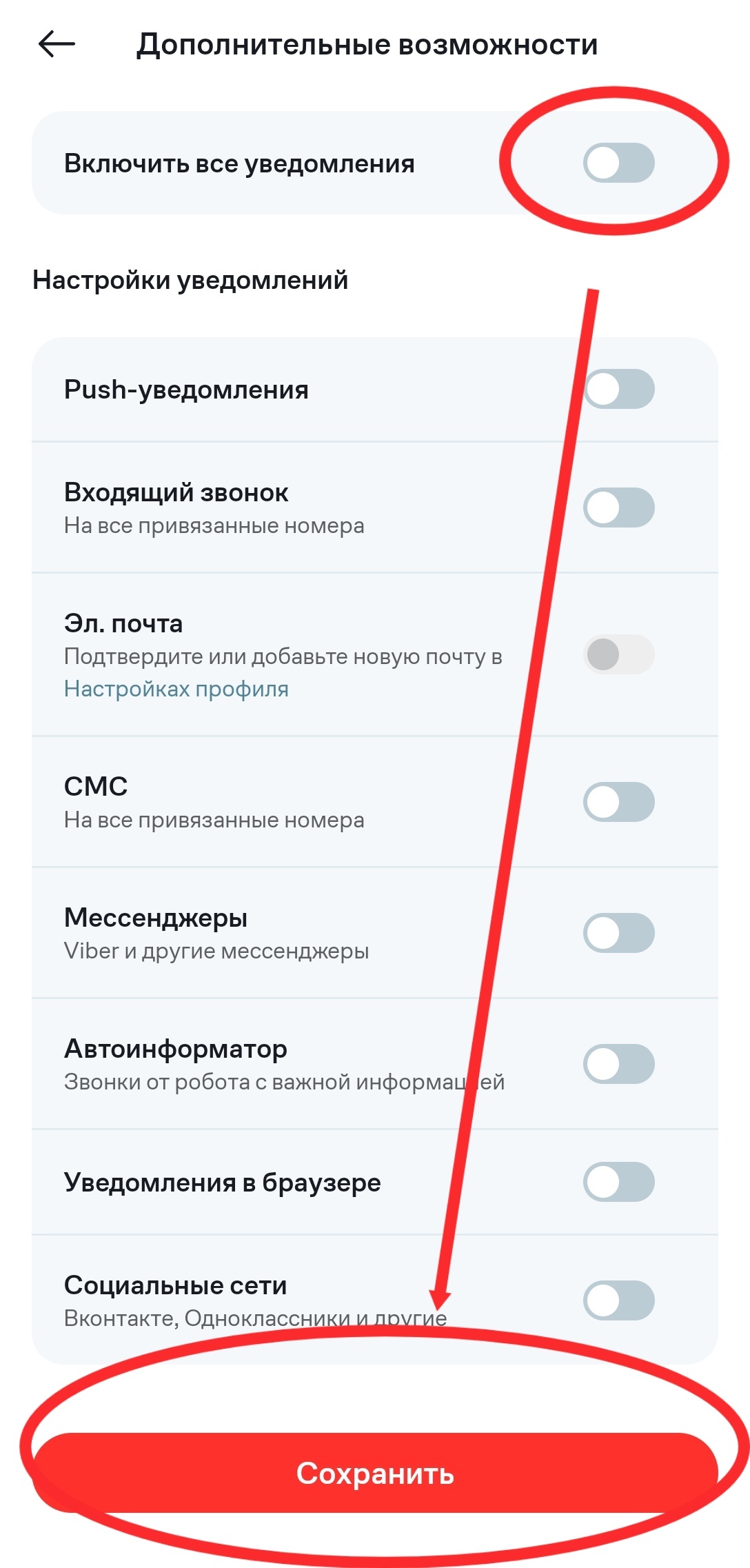Enable the 'Социальные сети' toggle
The width and height of the screenshot is (750, 1568).
[x=618, y=1300]
